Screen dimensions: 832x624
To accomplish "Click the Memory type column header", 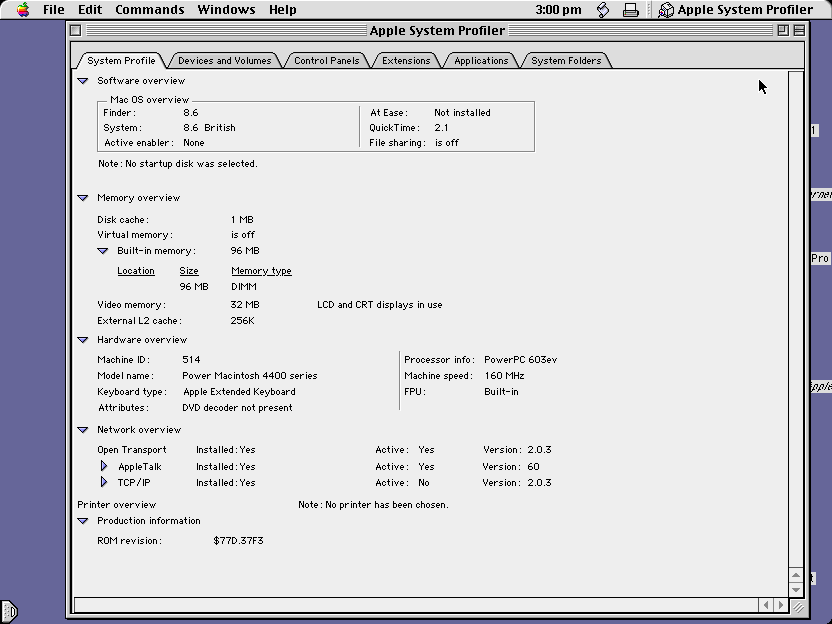I will pyautogui.click(x=261, y=271).
